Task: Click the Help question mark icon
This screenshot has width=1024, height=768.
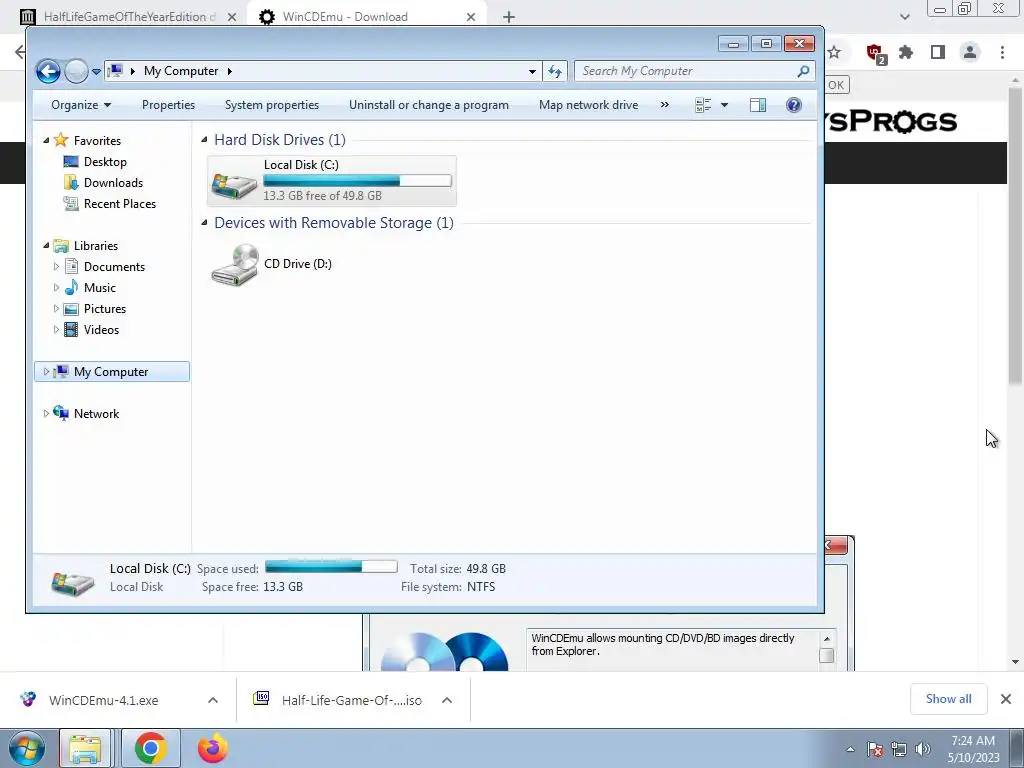Action: point(793,105)
